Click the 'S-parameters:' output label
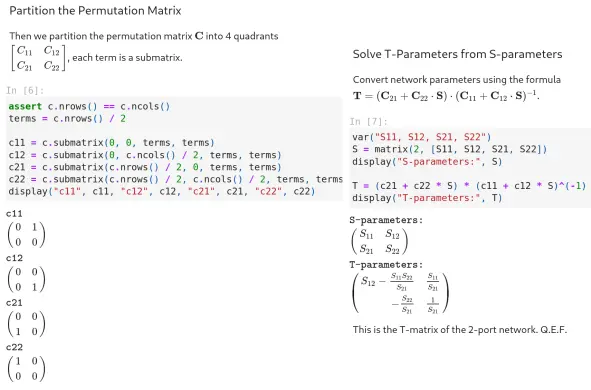The image size is (591, 390). (x=386, y=220)
